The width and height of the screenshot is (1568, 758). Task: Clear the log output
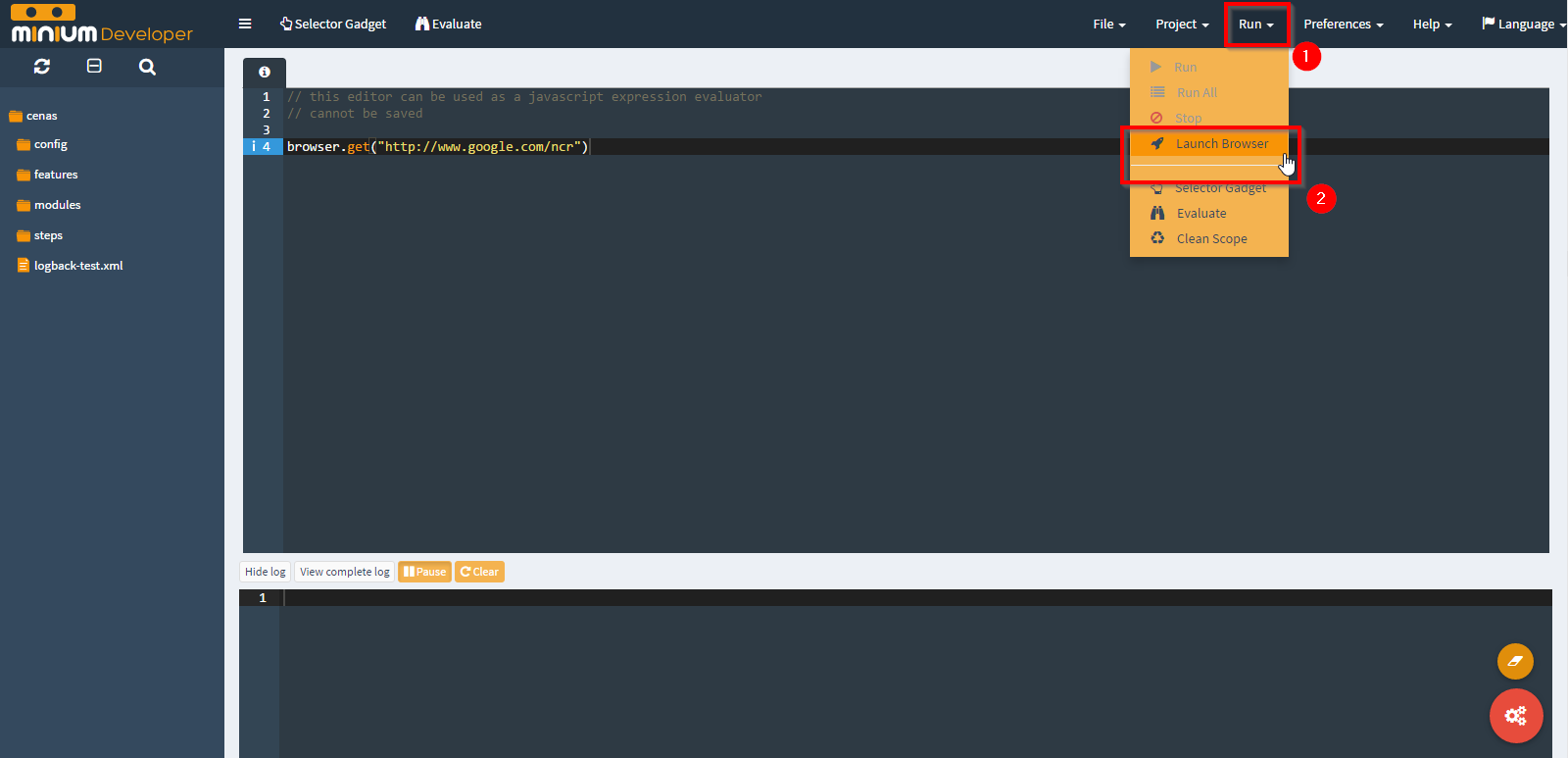[479, 572]
